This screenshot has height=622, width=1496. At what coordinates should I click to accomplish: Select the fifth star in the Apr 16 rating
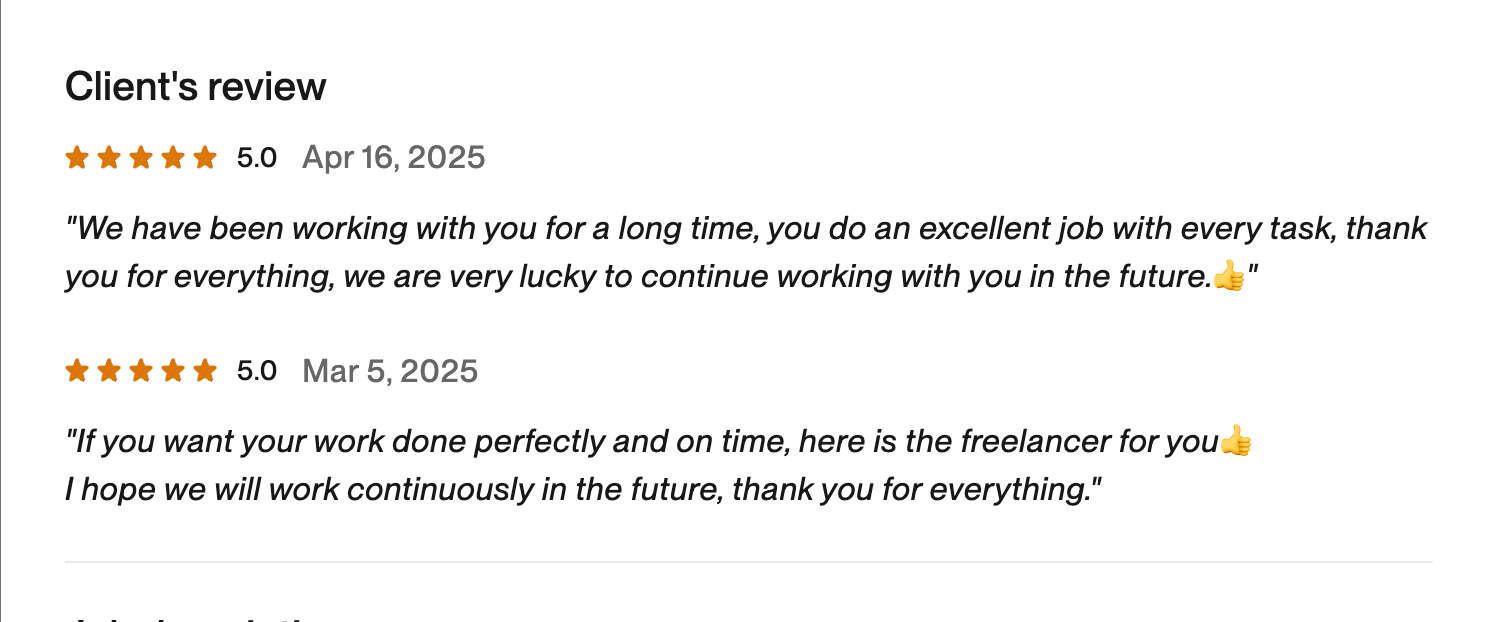pos(205,158)
